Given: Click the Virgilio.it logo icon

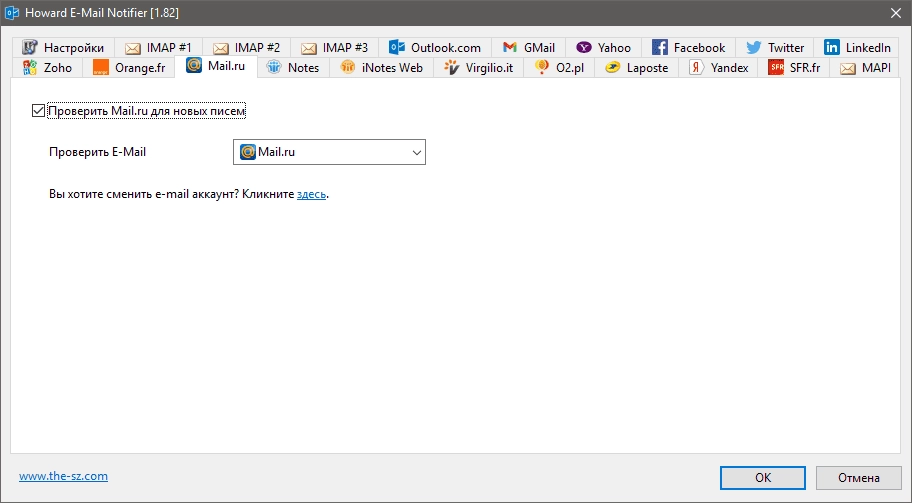Looking at the screenshot, I should point(452,67).
